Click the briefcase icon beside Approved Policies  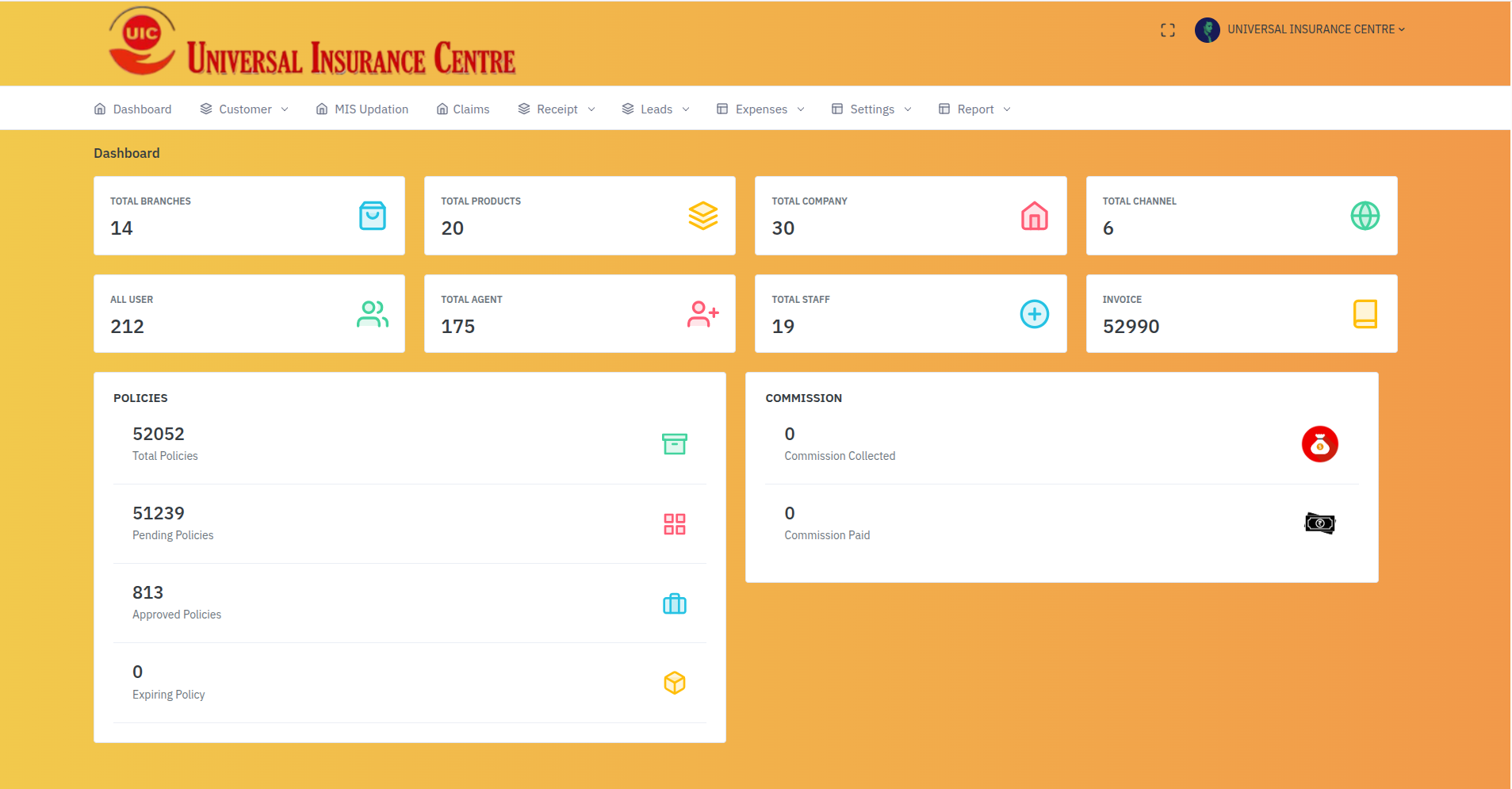click(675, 603)
